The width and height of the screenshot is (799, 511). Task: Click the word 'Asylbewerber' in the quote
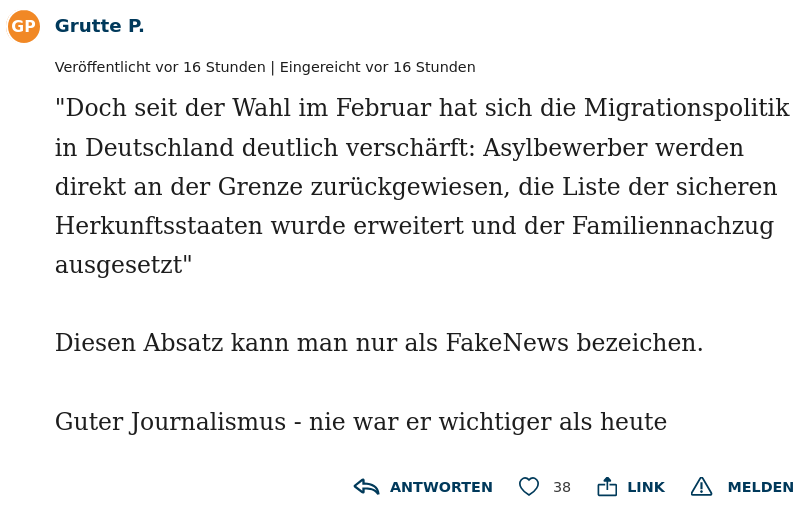[x=565, y=148]
